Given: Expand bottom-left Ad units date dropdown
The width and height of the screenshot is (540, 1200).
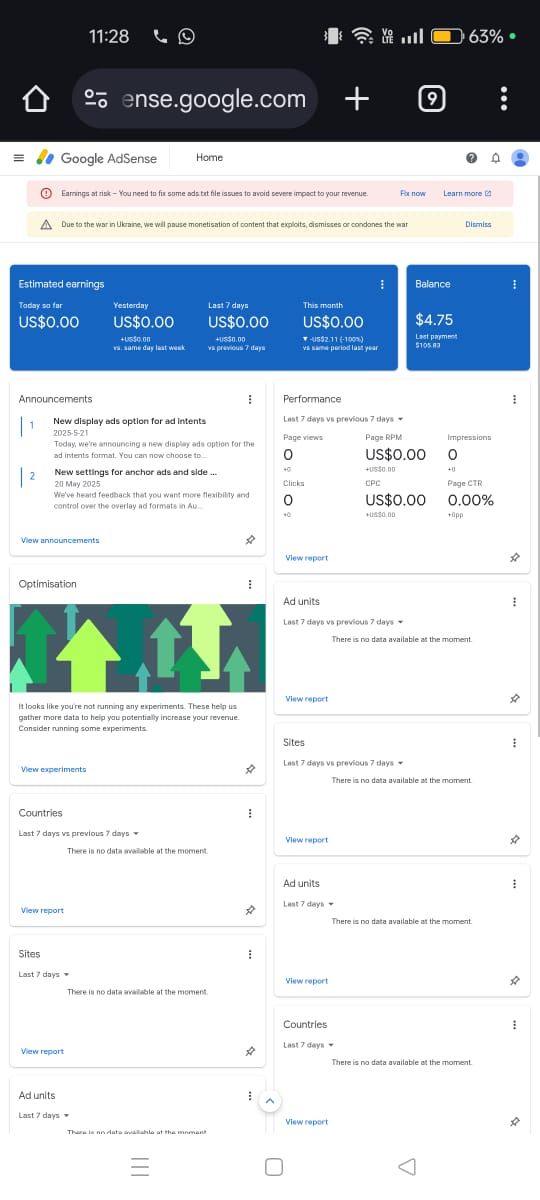Looking at the screenshot, I should (44, 1115).
